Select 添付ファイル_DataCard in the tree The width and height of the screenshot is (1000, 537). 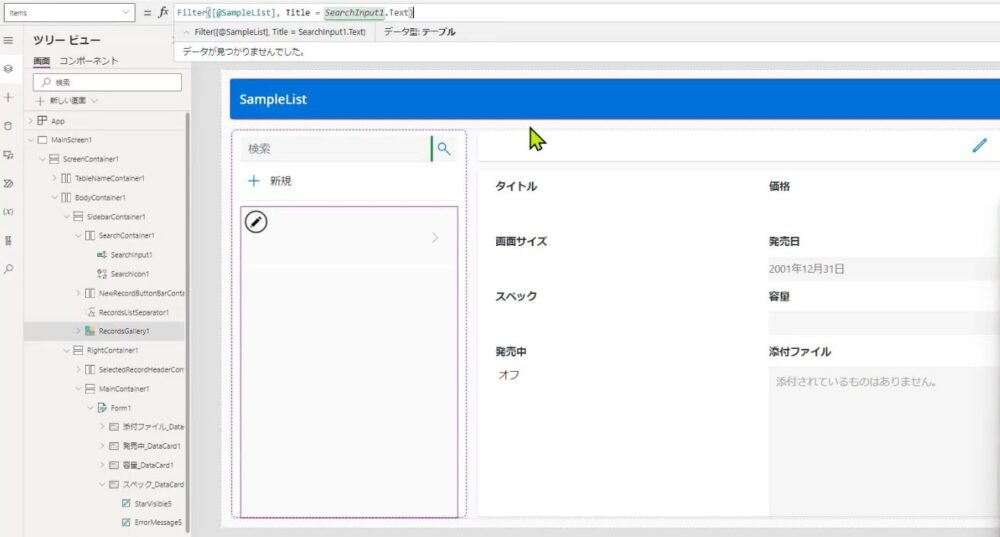coord(153,427)
